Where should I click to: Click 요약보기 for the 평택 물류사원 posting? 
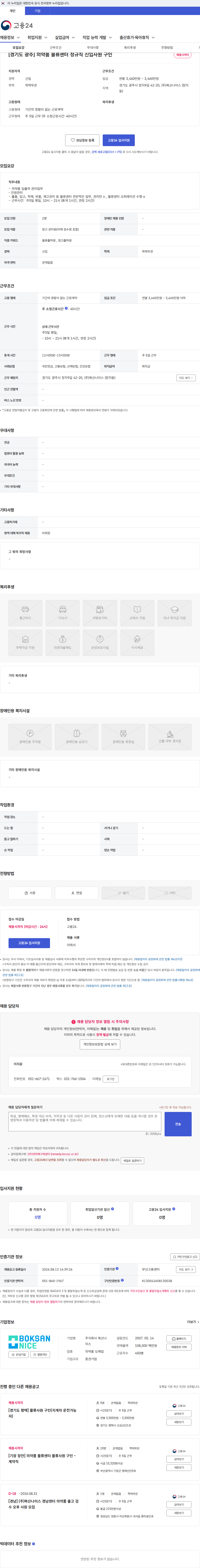pyautogui.click(x=179, y=1414)
